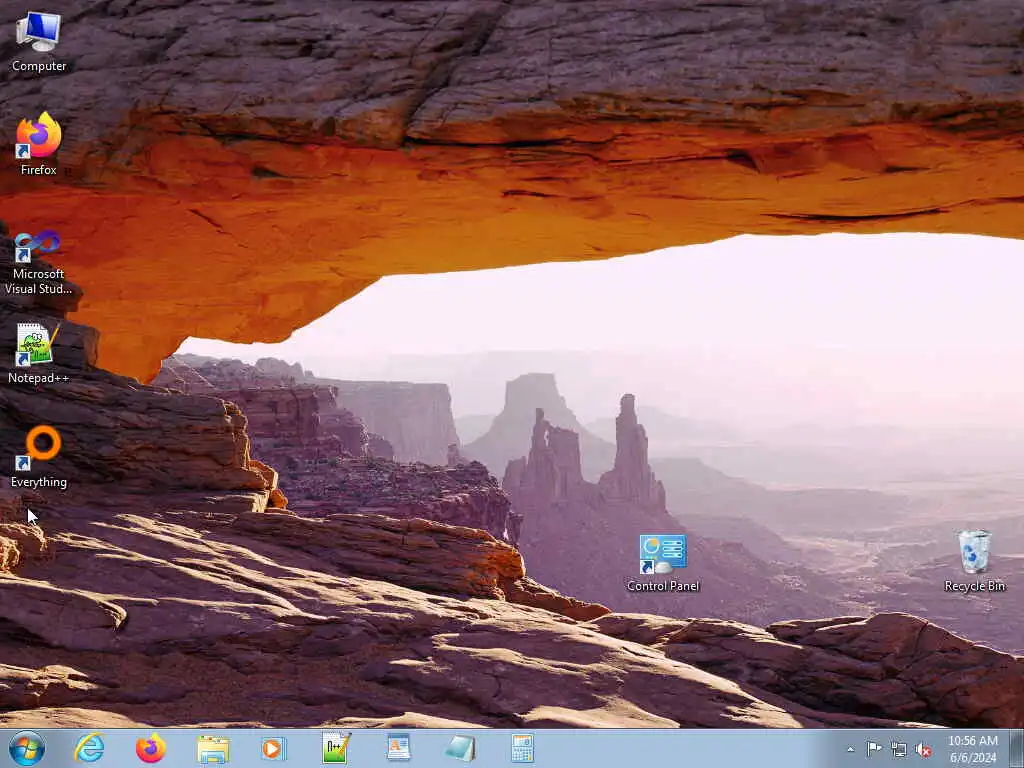Show hidden system tray icons
This screenshot has width=1024, height=768.
click(x=850, y=750)
